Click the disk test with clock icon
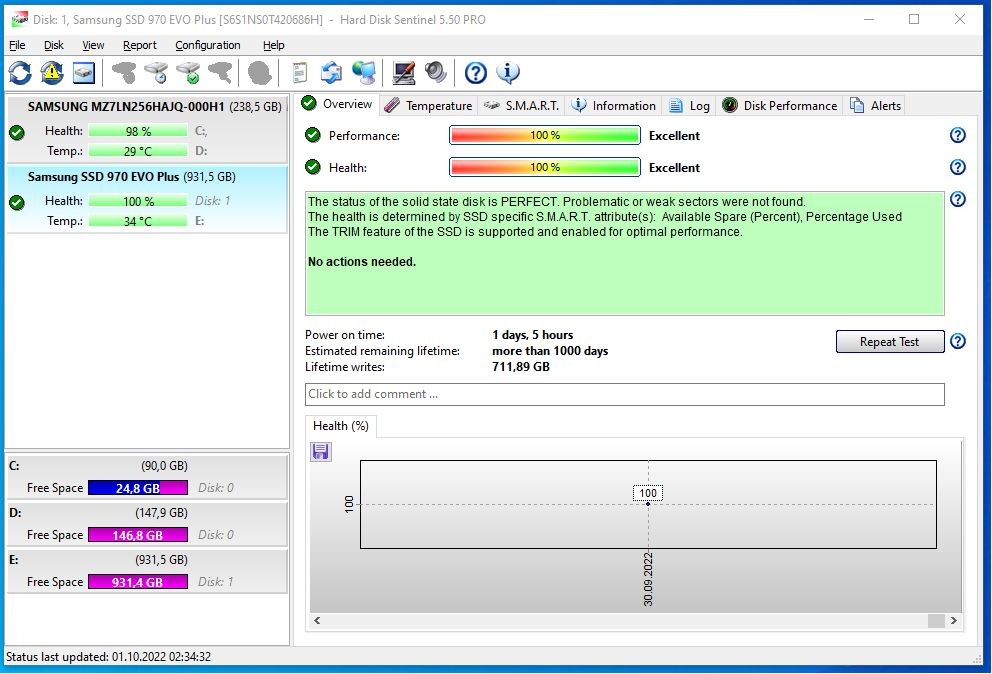The width and height of the screenshot is (992, 674). click(156, 73)
